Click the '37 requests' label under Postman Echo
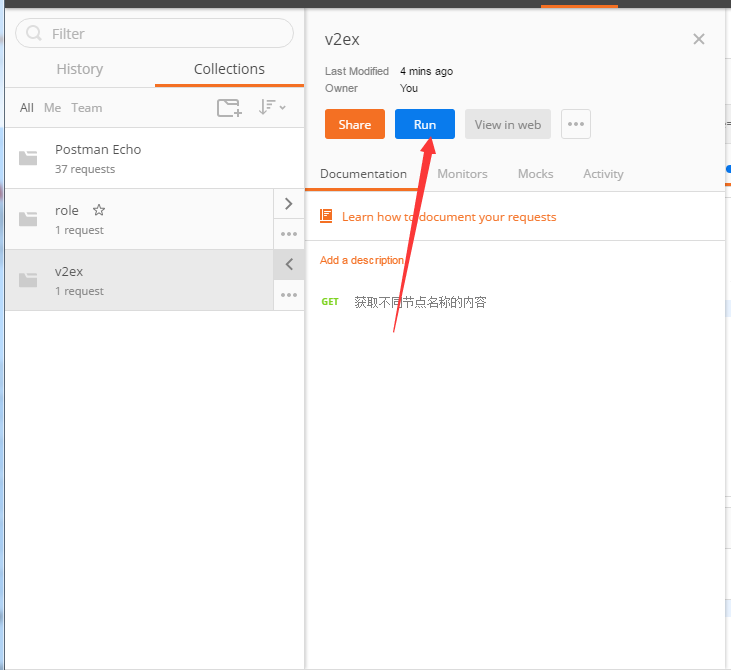731x670 pixels. click(x=85, y=169)
